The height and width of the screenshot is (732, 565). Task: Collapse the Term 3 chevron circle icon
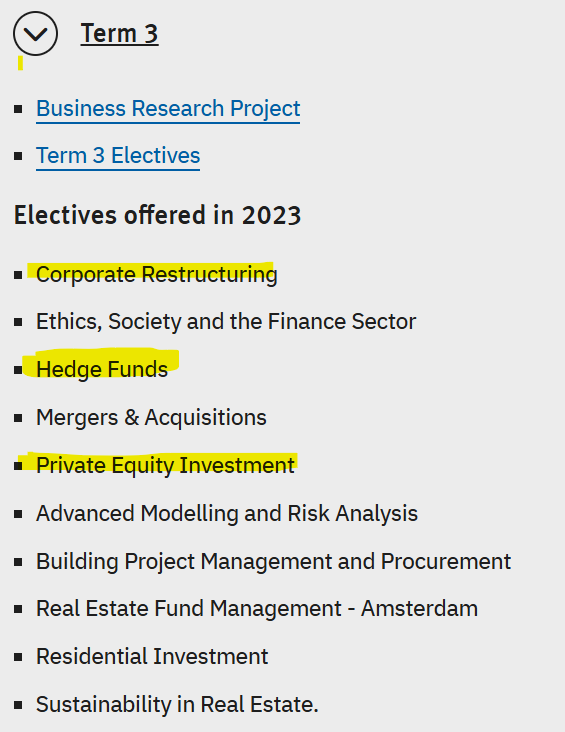35,34
